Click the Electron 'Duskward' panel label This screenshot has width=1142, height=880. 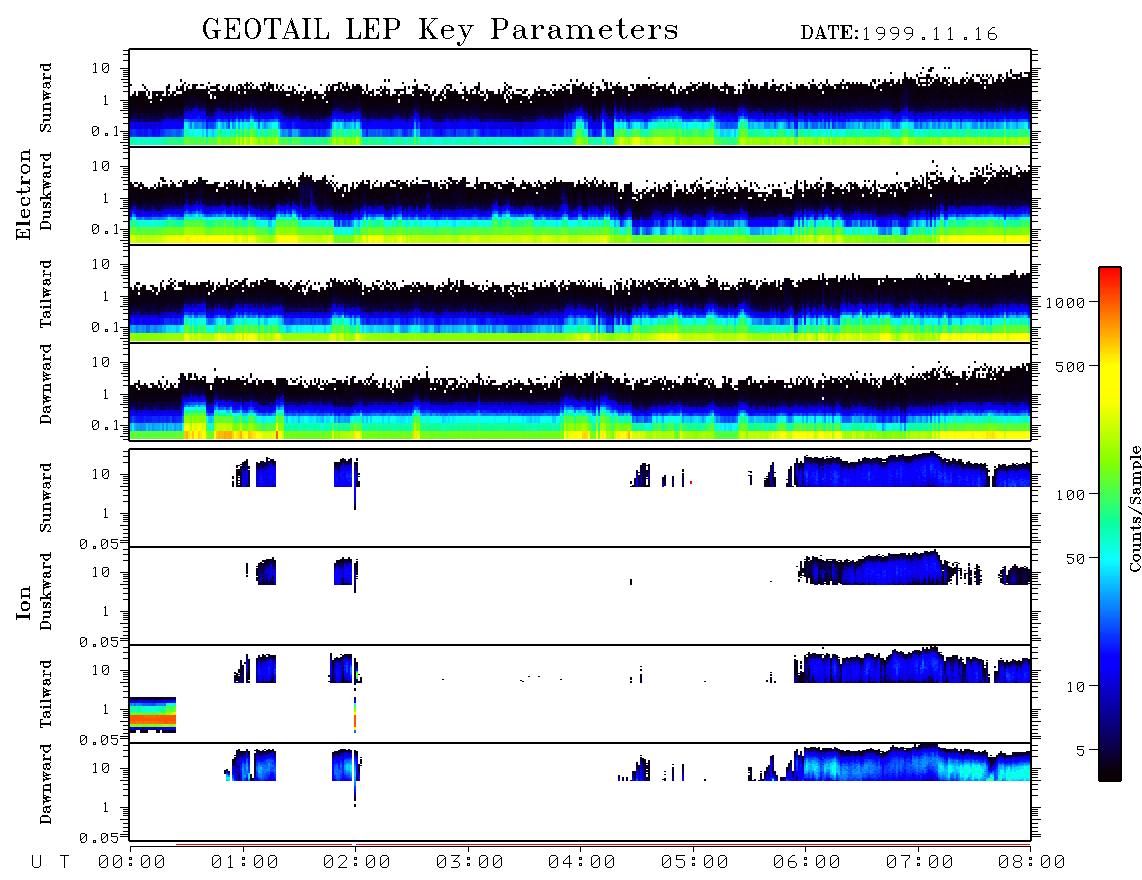click(x=45, y=191)
